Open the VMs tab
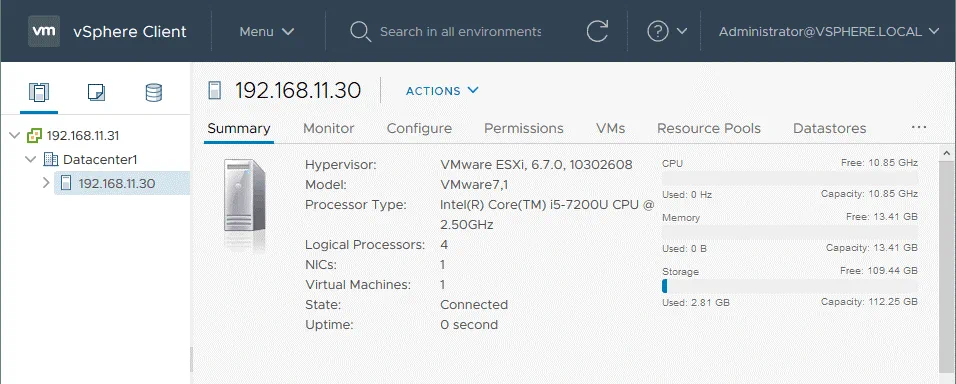Screen dimensions: 956x384 coord(610,129)
